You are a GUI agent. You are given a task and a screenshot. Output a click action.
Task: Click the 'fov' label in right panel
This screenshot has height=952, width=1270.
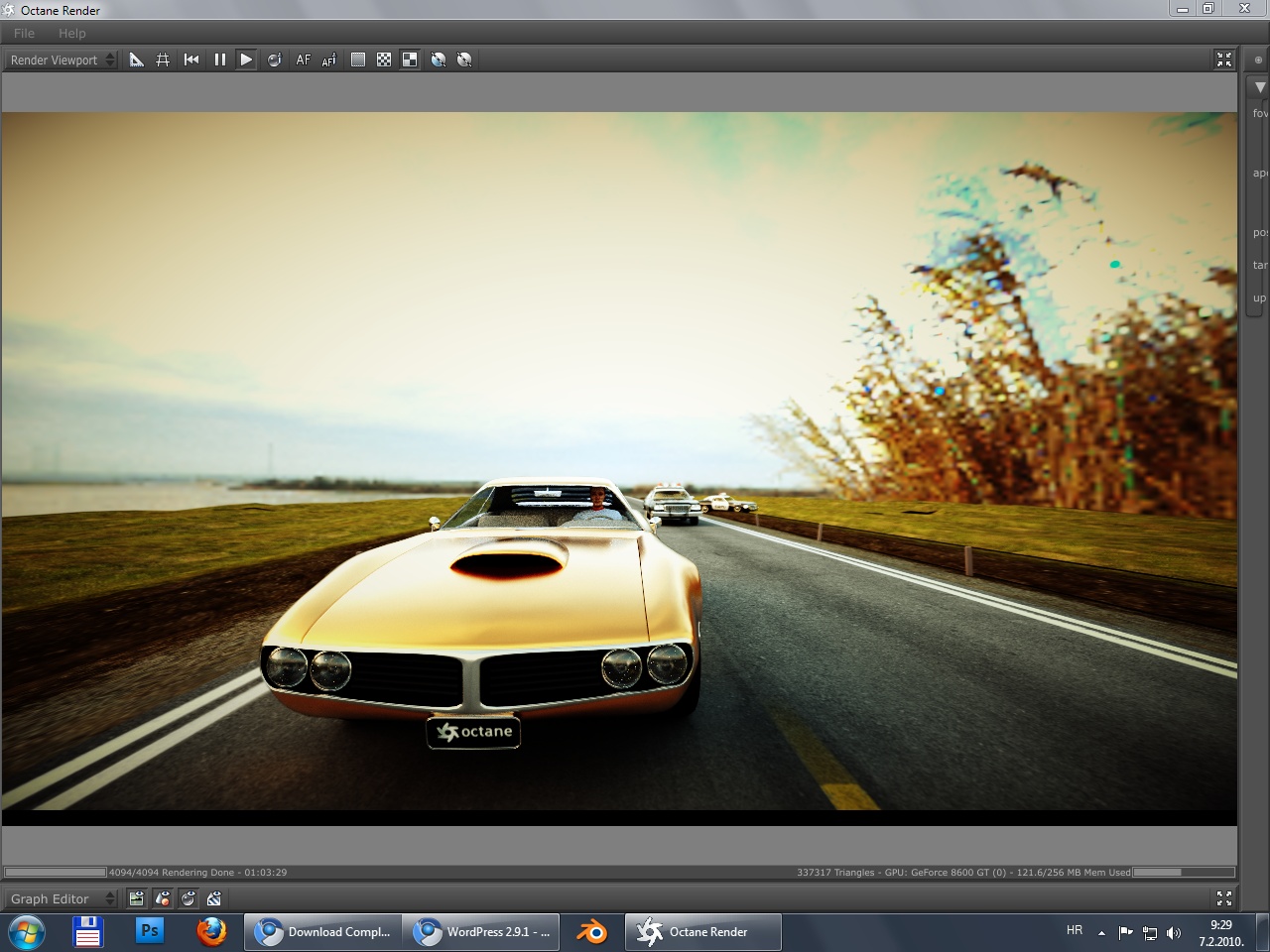[x=1260, y=113]
